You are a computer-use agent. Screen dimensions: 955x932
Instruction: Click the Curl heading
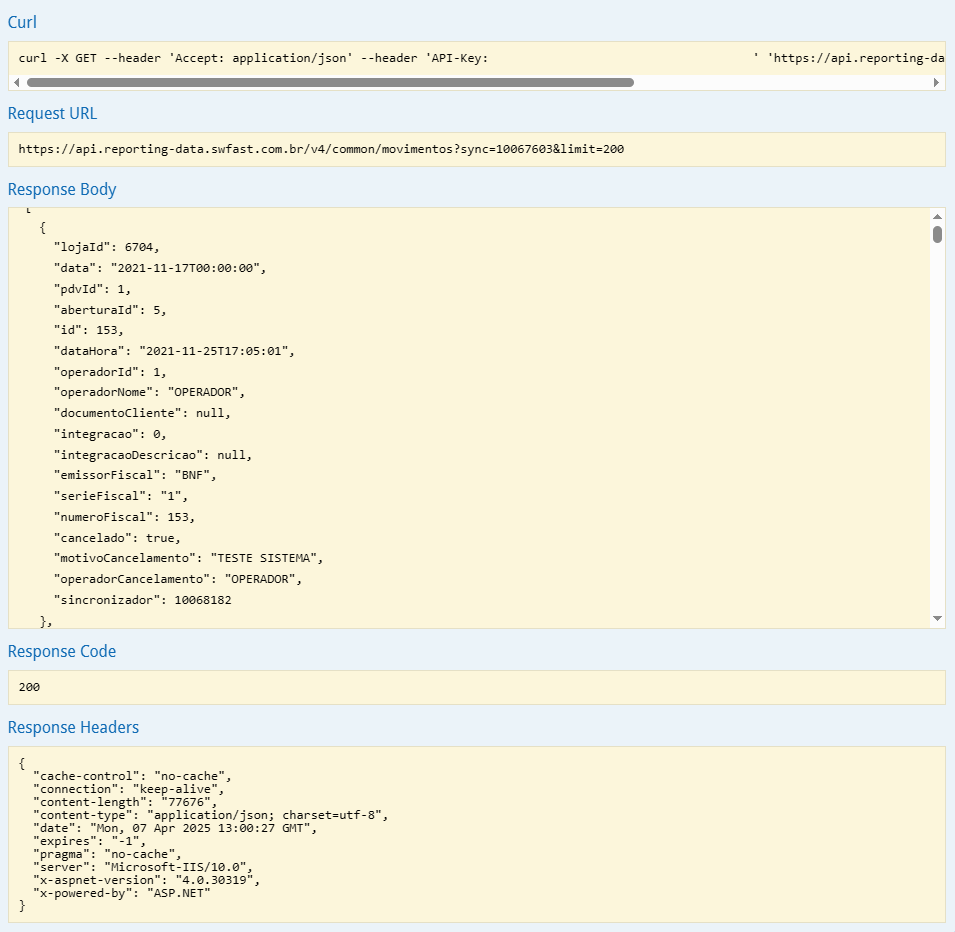[x=22, y=22]
